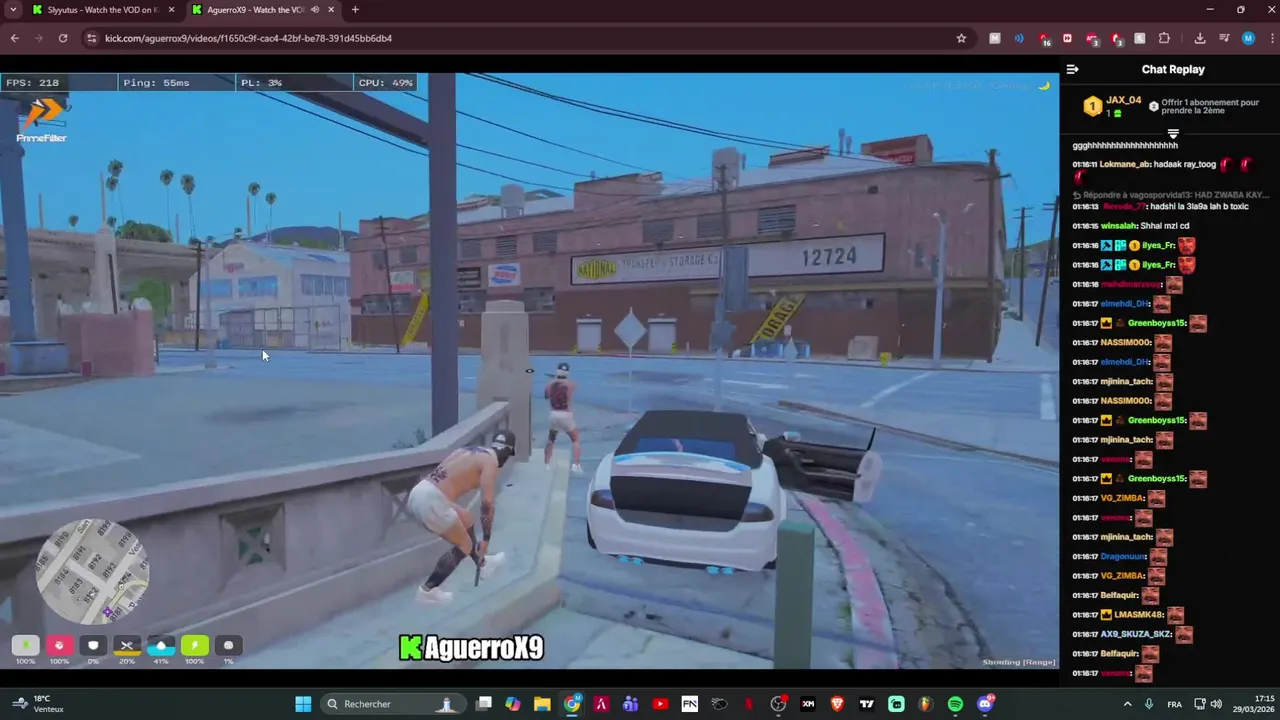Screen dimensions: 1280x720
Task: Click the FRA language indicator
Action: [x=1174, y=704]
